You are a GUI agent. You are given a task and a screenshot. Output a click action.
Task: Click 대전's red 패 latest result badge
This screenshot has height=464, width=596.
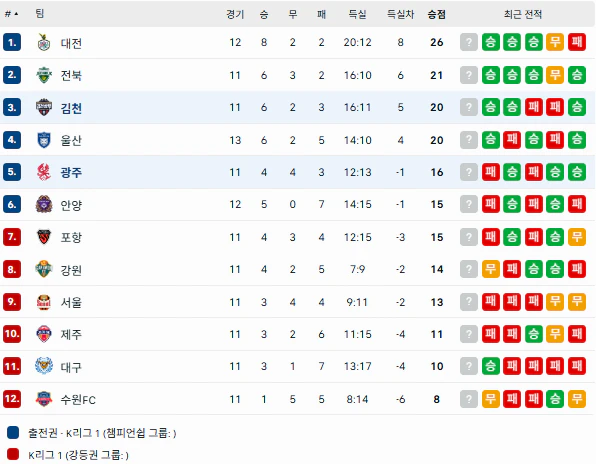(x=577, y=42)
